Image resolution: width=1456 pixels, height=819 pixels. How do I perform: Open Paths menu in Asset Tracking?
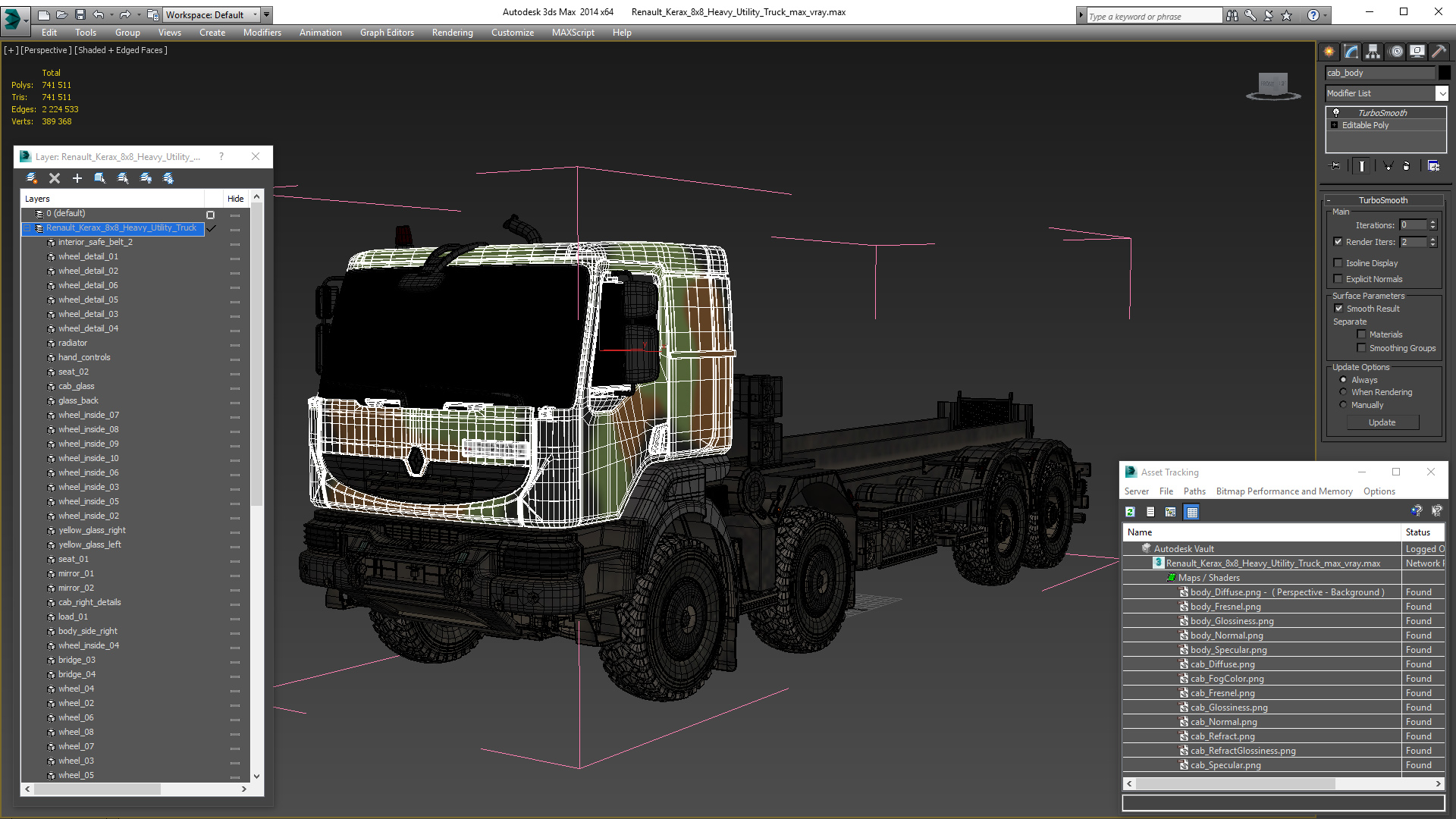tap(1194, 491)
